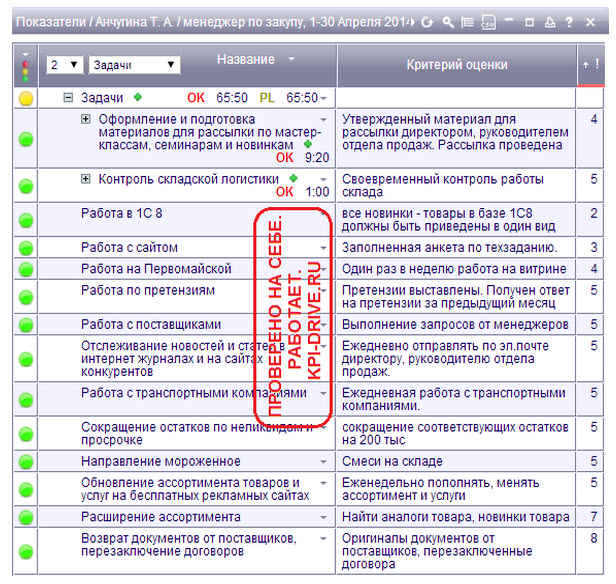The image size is (616, 584).
Task: Click green status dot for Работа с поставщиками
Action: (x=26, y=325)
